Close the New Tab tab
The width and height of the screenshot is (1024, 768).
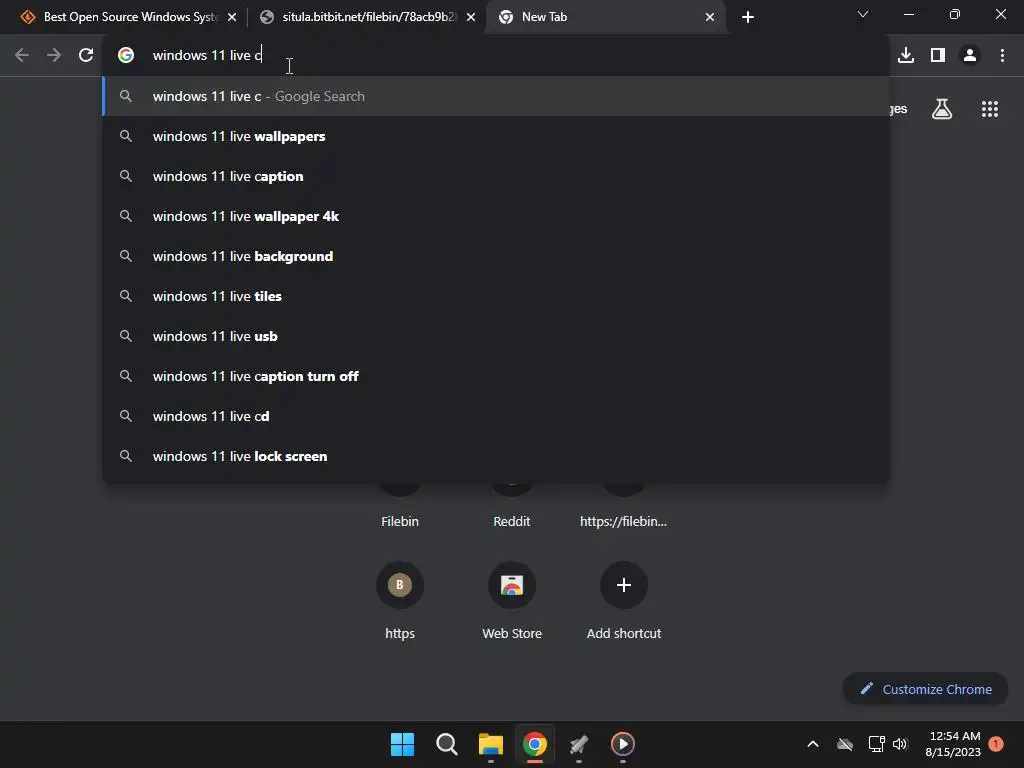point(710,17)
